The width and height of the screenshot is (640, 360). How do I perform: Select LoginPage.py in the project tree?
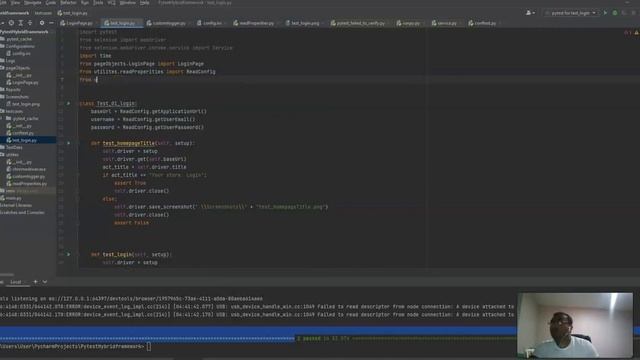[22, 82]
